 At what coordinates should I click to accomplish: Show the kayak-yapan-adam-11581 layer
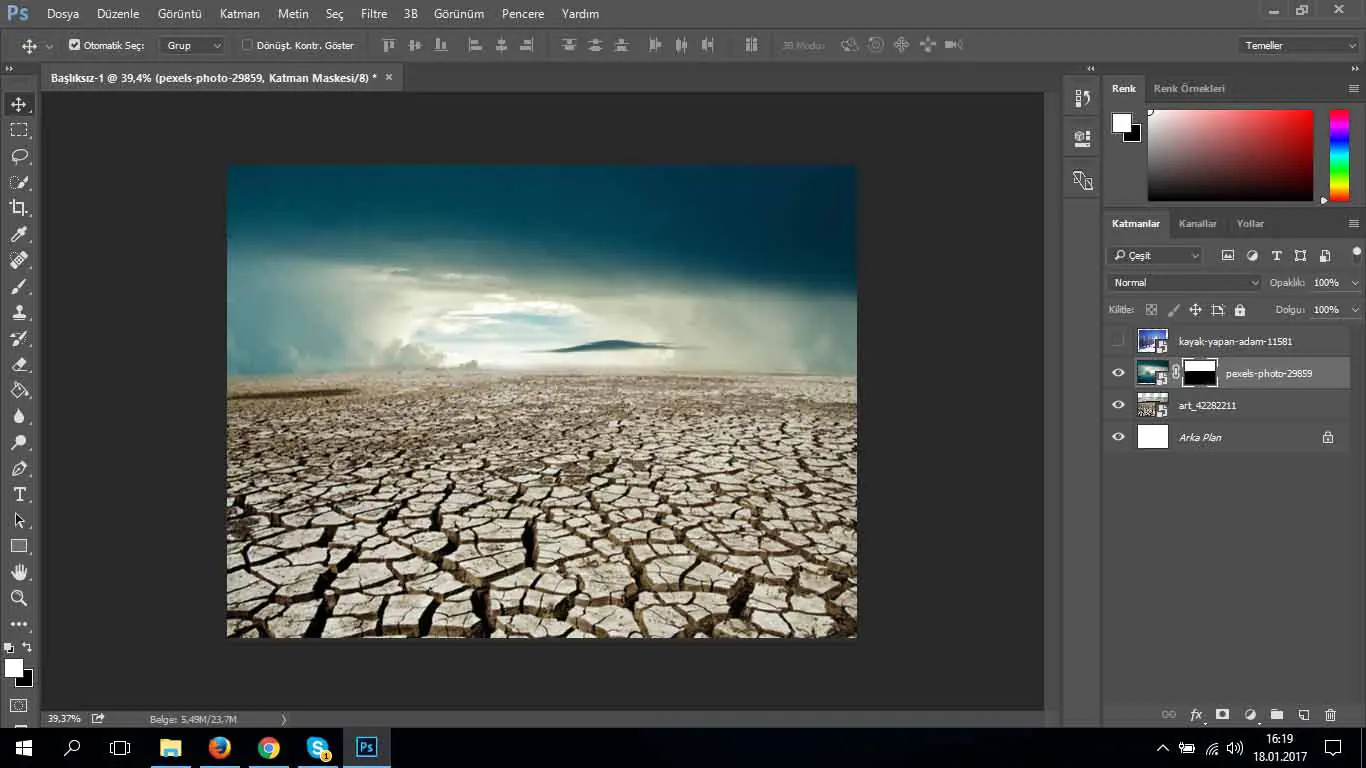(x=1118, y=341)
